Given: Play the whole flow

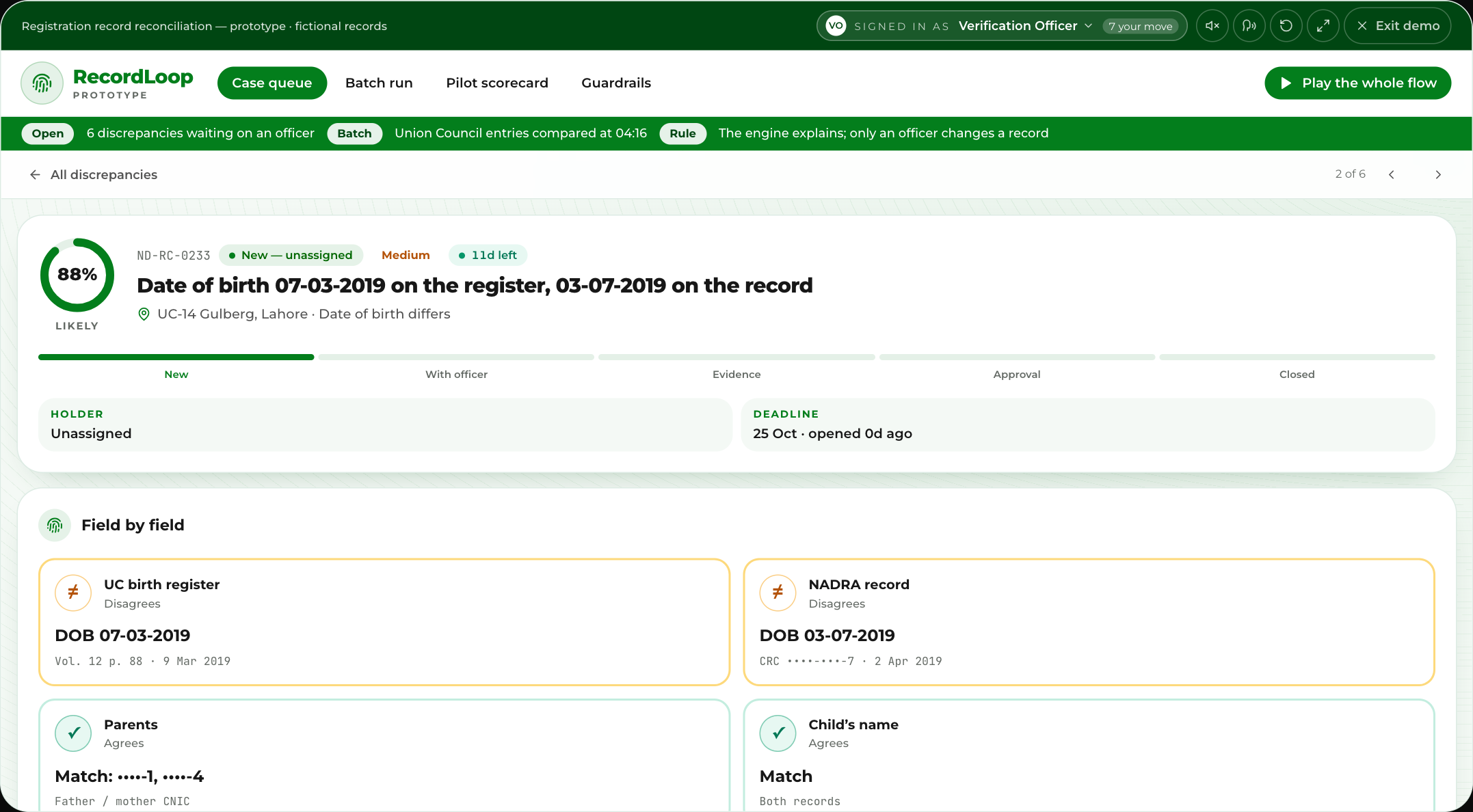Looking at the screenshot, I should (1357, 83).
